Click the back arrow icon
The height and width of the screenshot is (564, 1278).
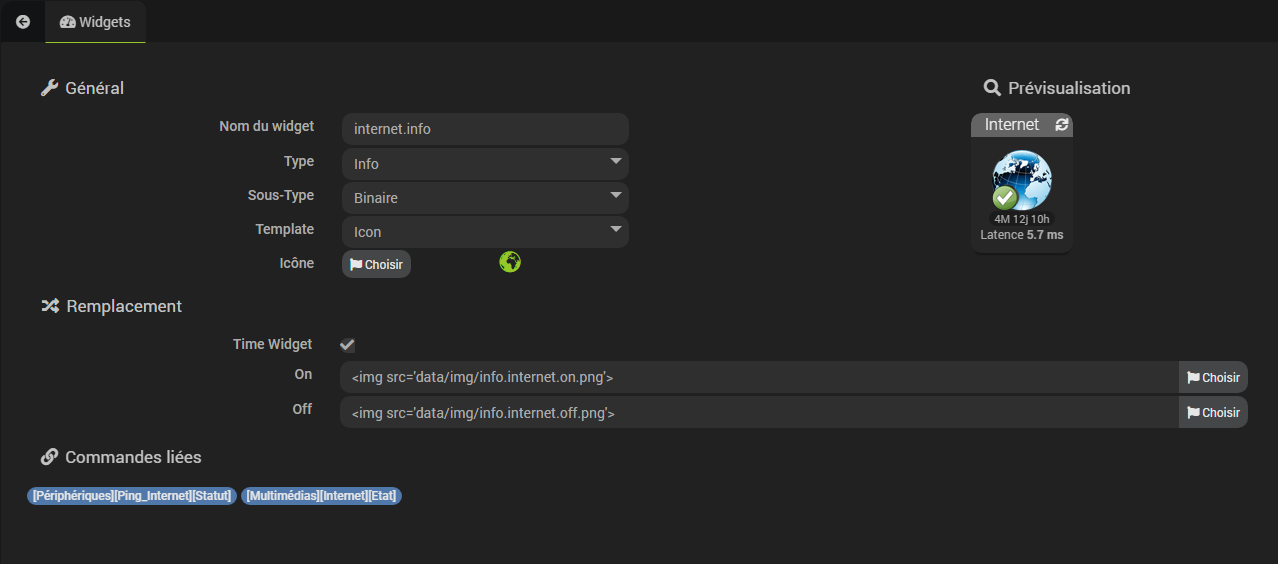coord(23,21)
